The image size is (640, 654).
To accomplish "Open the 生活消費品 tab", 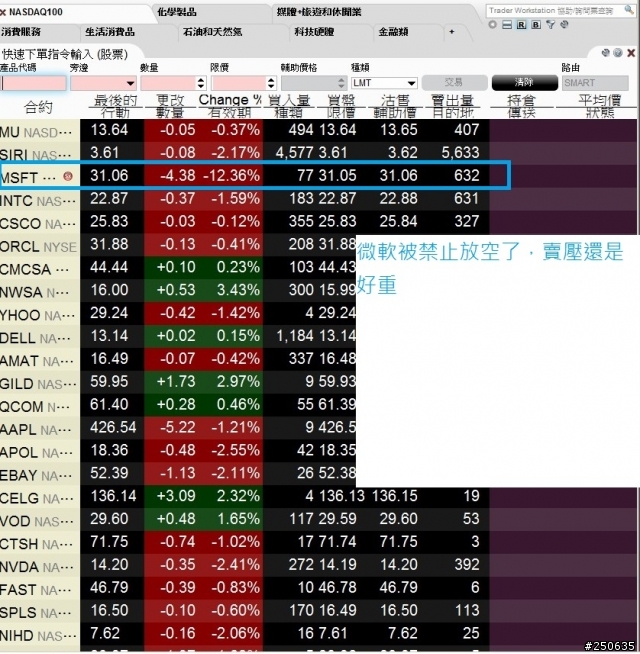I will tap(110, 32).
